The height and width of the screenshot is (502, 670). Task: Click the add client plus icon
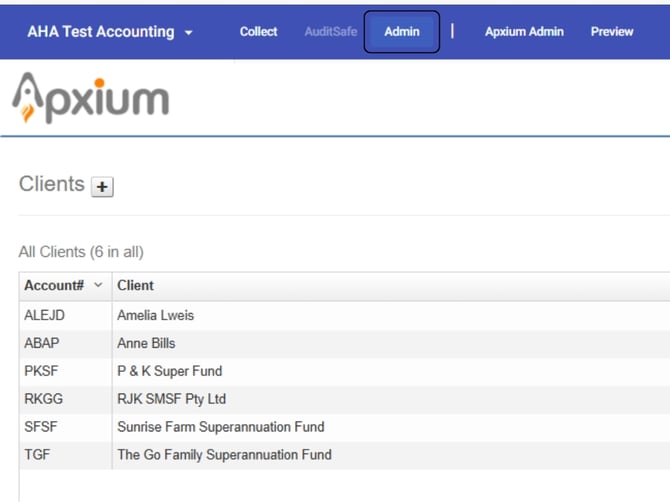102,187
